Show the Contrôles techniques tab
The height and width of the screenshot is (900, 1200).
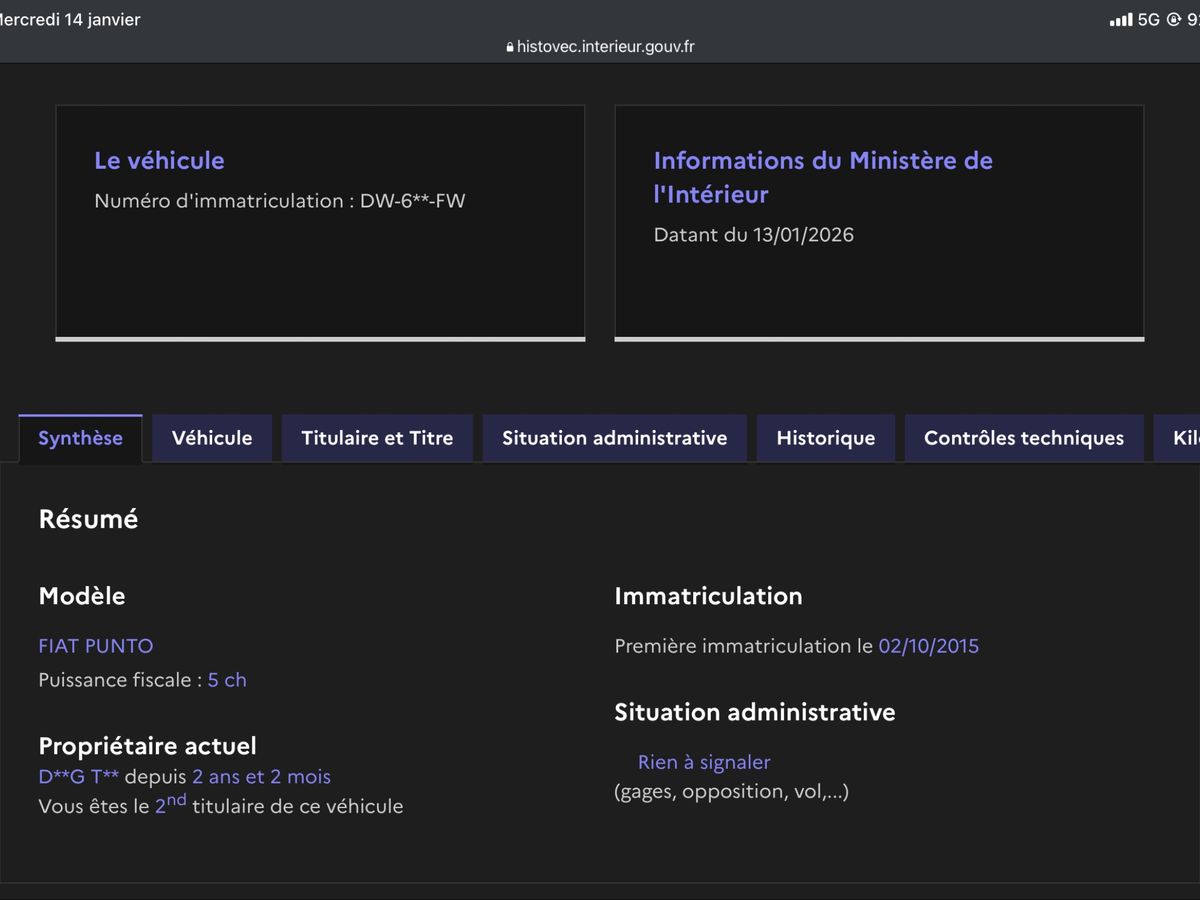[1023, 438]
